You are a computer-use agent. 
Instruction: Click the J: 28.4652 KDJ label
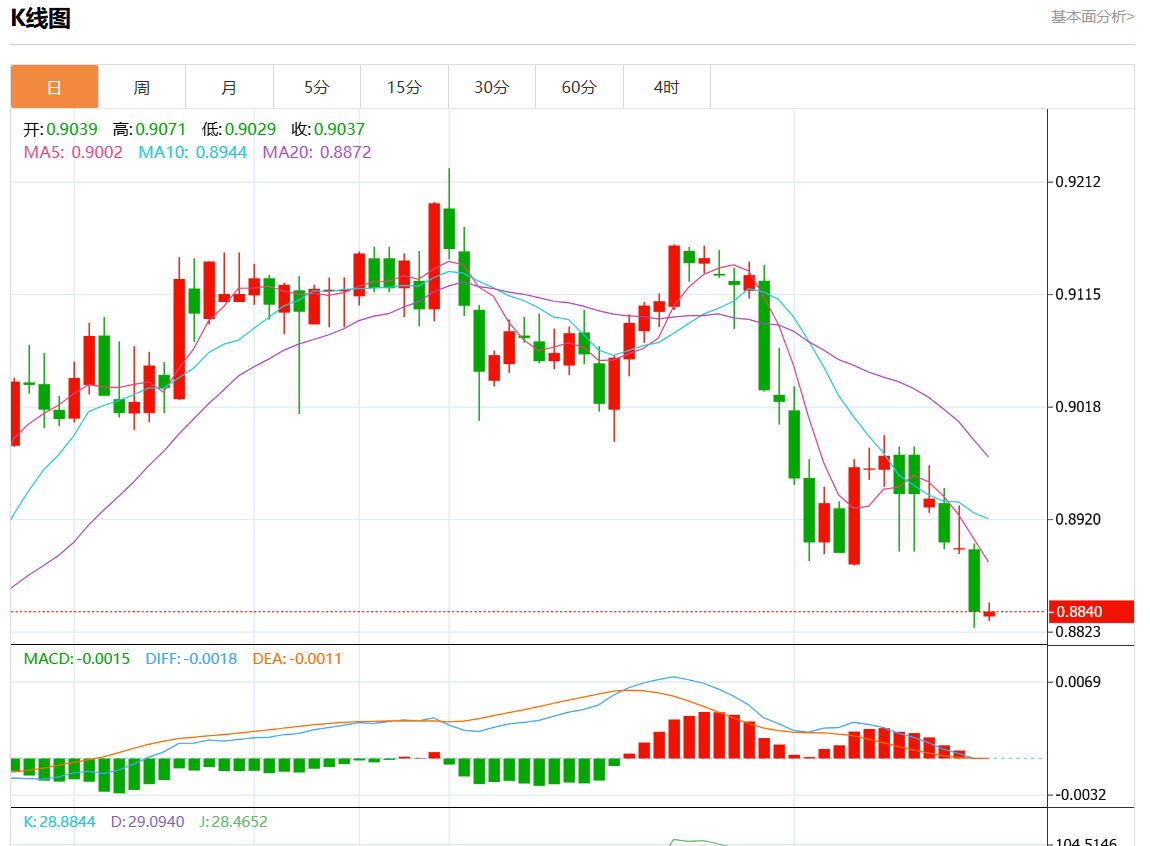[x=233, y=822]
